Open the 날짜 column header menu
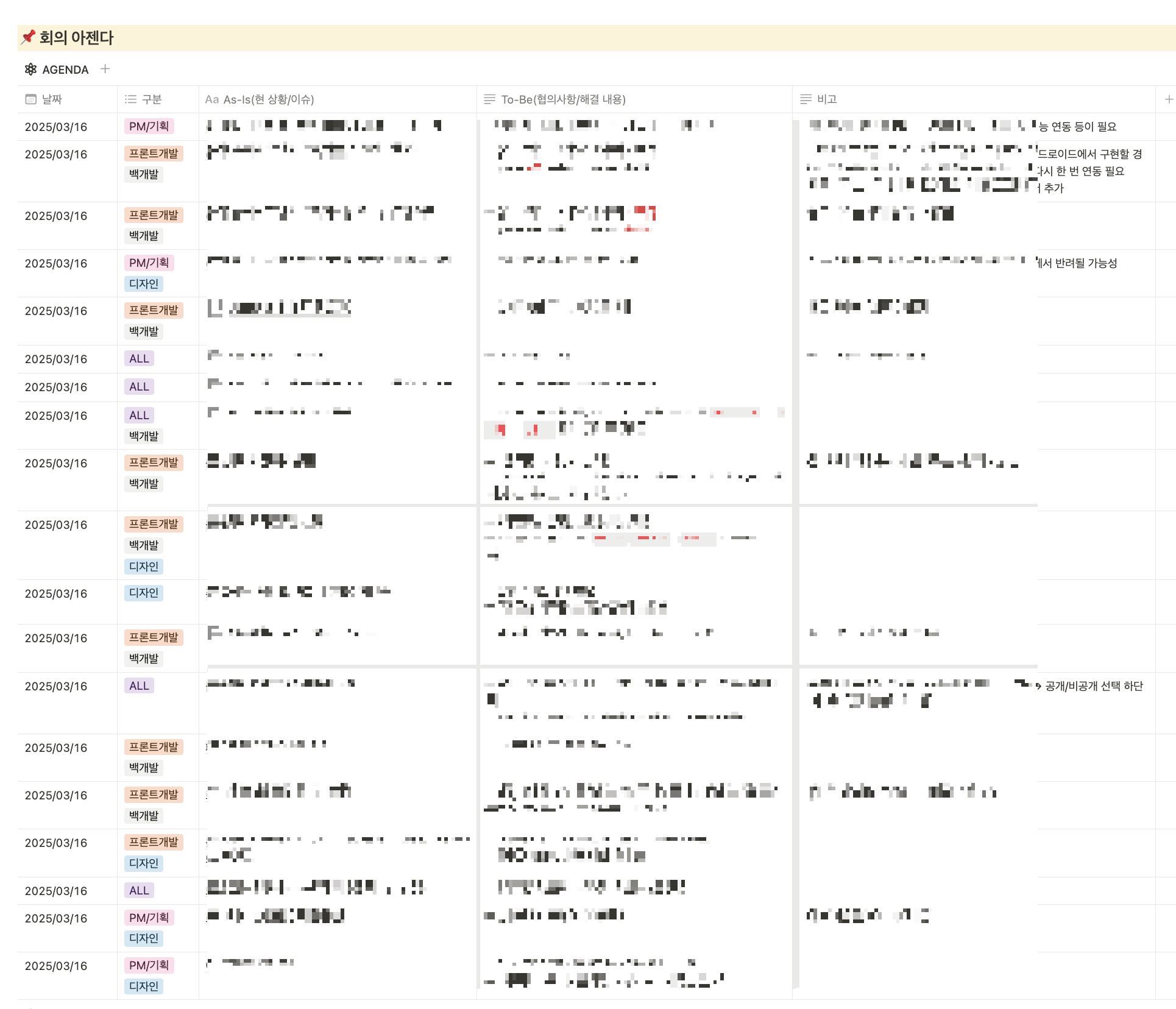The width and height of the screenshot is (1176, 1009). tap(52, 99)
